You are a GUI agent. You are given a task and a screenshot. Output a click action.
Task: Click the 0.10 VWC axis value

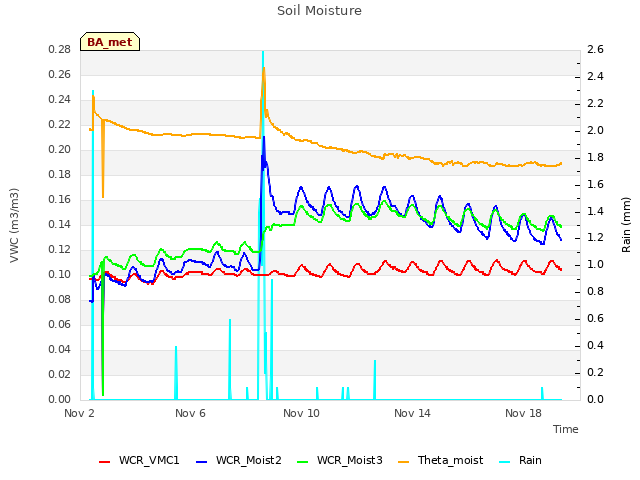click(60, 275)
